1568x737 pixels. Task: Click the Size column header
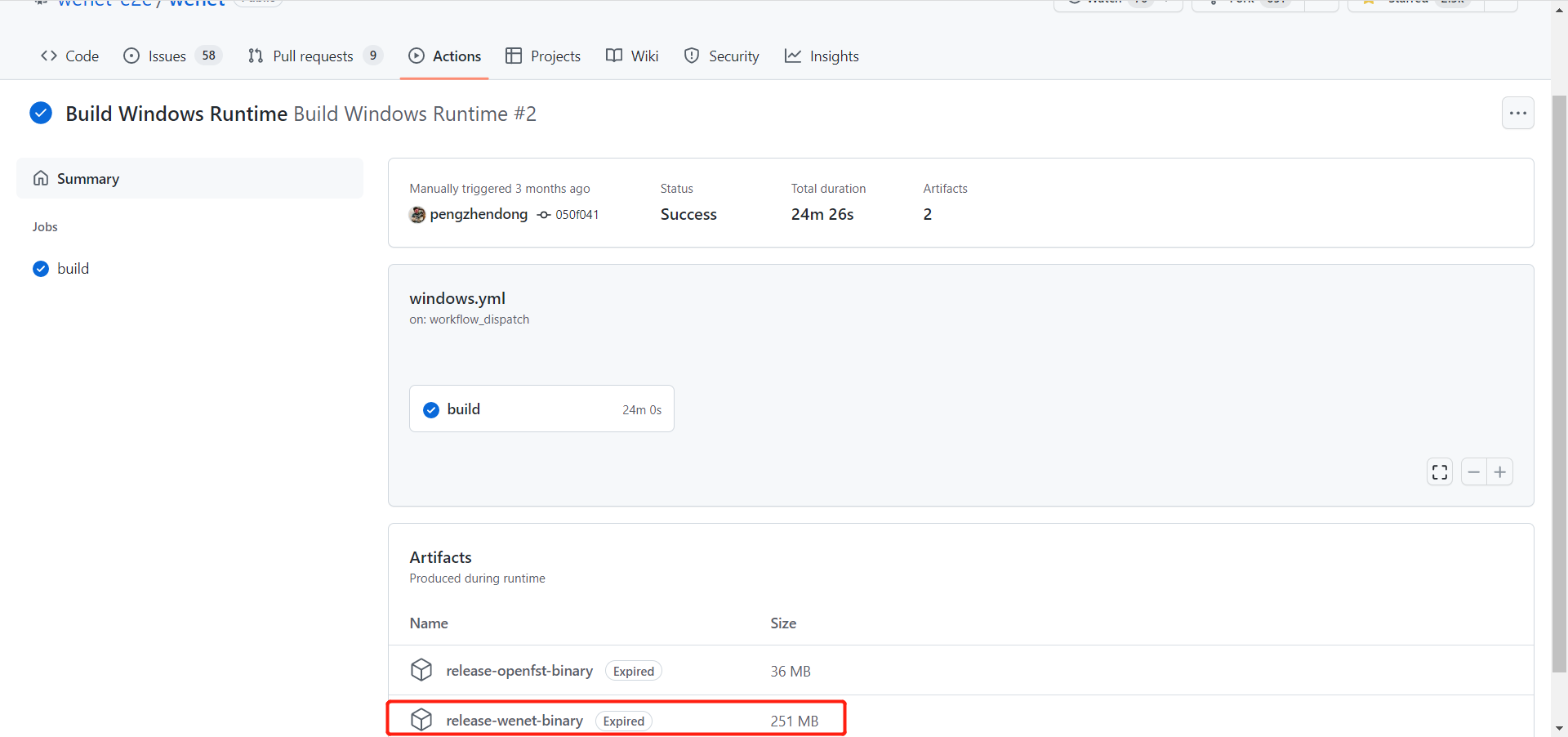coord(783,623)
